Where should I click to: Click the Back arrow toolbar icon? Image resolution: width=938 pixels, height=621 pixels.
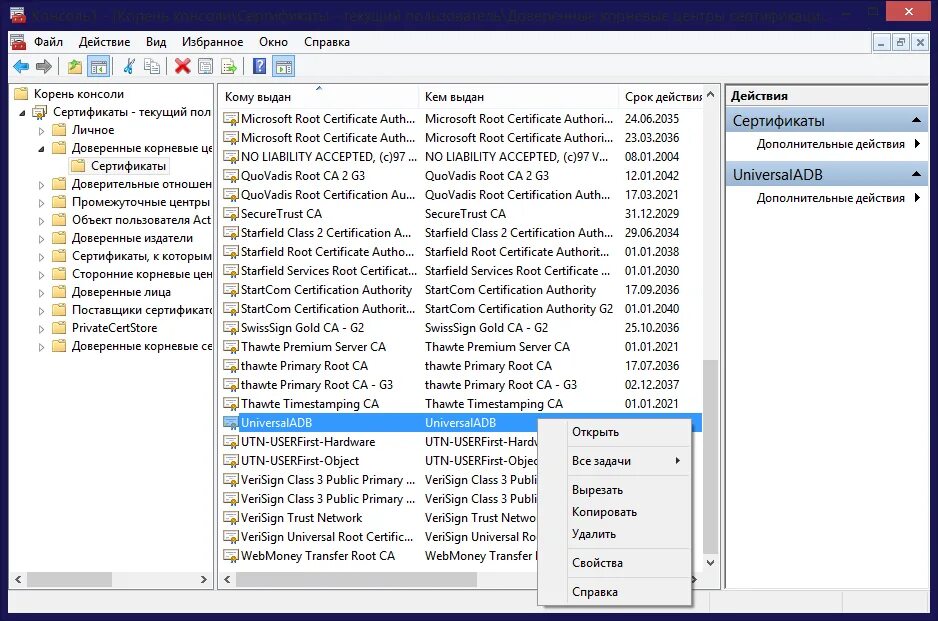point(21,66)
